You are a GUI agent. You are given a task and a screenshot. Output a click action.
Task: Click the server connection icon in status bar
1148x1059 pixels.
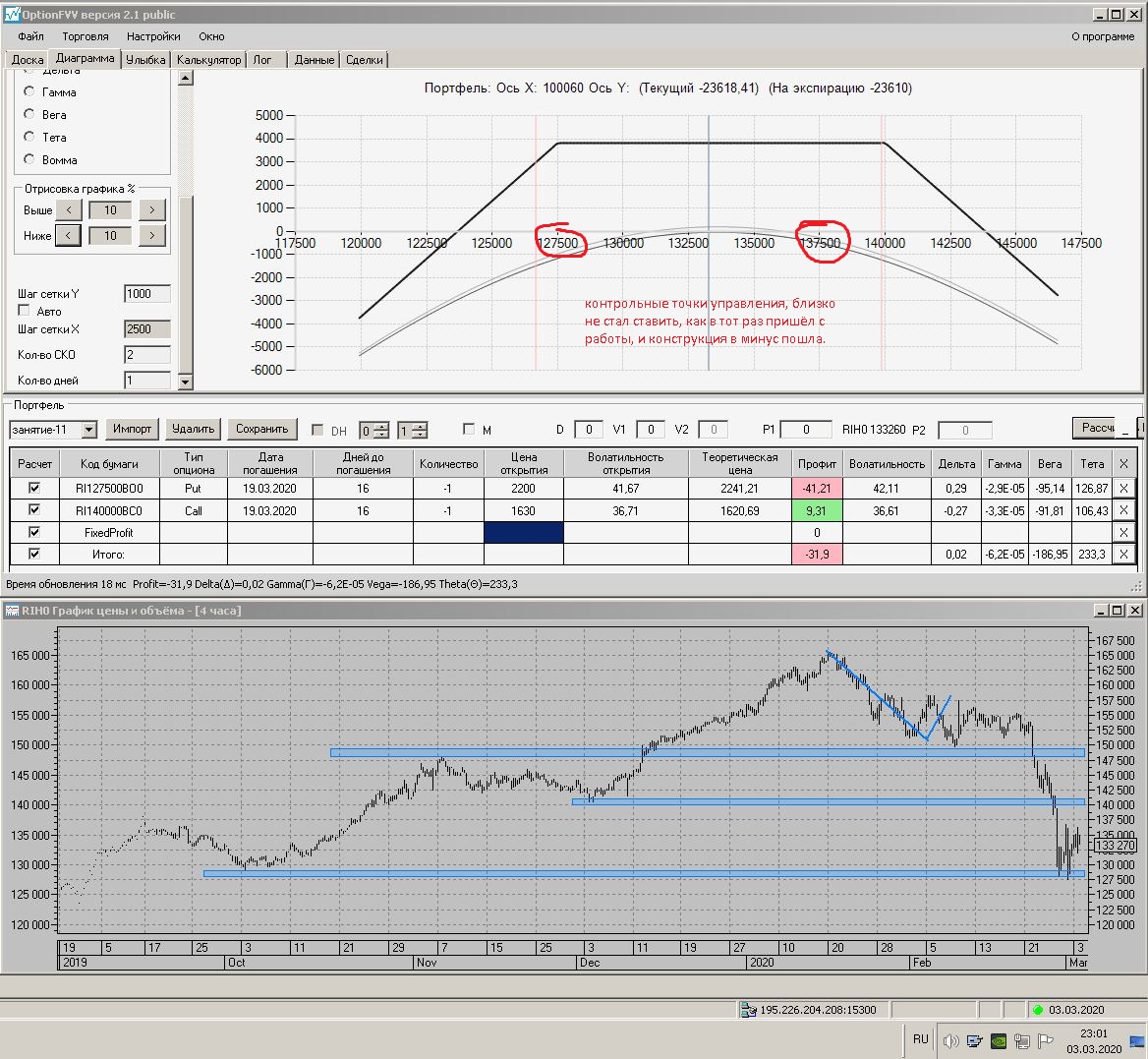(x=748, y=1010)
